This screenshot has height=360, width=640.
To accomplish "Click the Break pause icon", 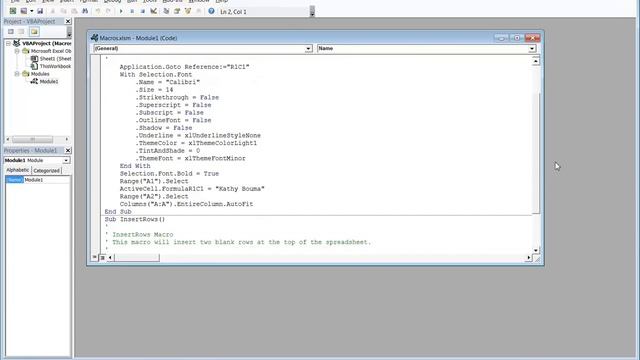I will (132, 11).
